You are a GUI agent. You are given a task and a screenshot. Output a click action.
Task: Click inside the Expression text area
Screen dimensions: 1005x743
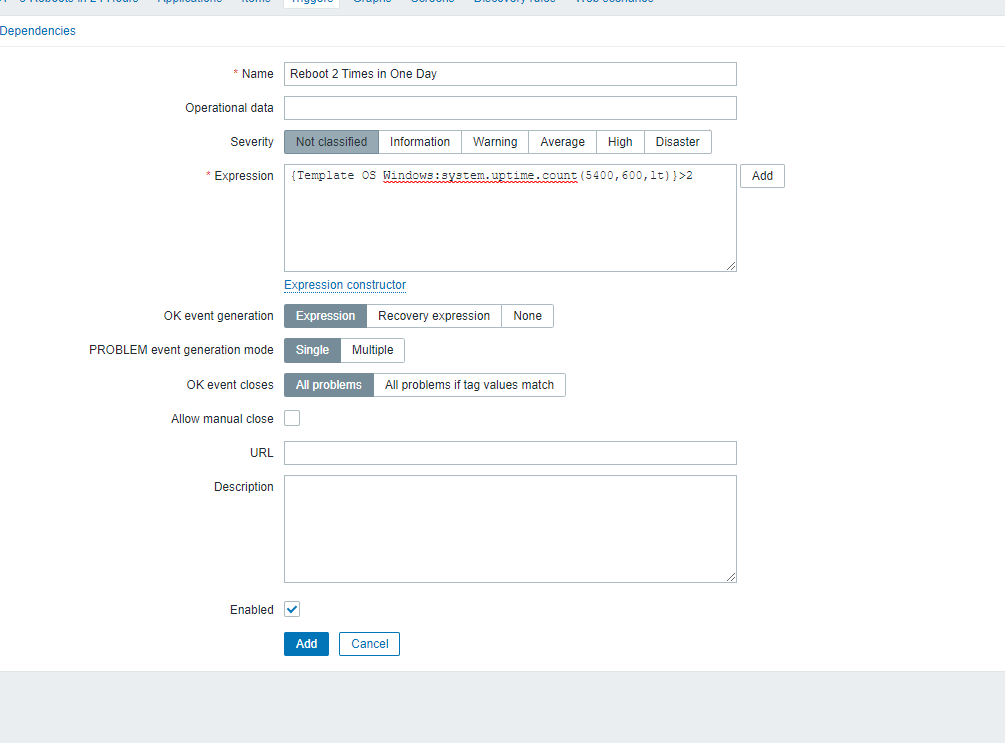(x=510, y=218)
